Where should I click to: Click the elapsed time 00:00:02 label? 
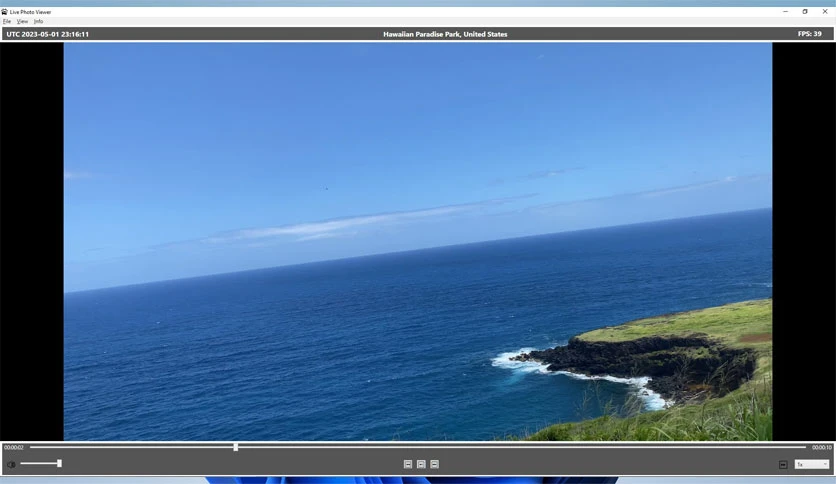(x=14, y=447)
